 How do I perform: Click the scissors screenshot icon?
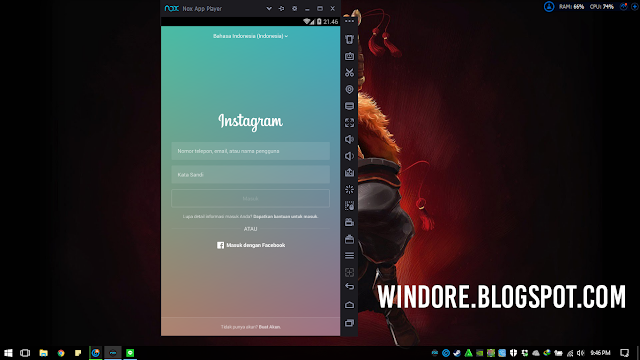349,73
